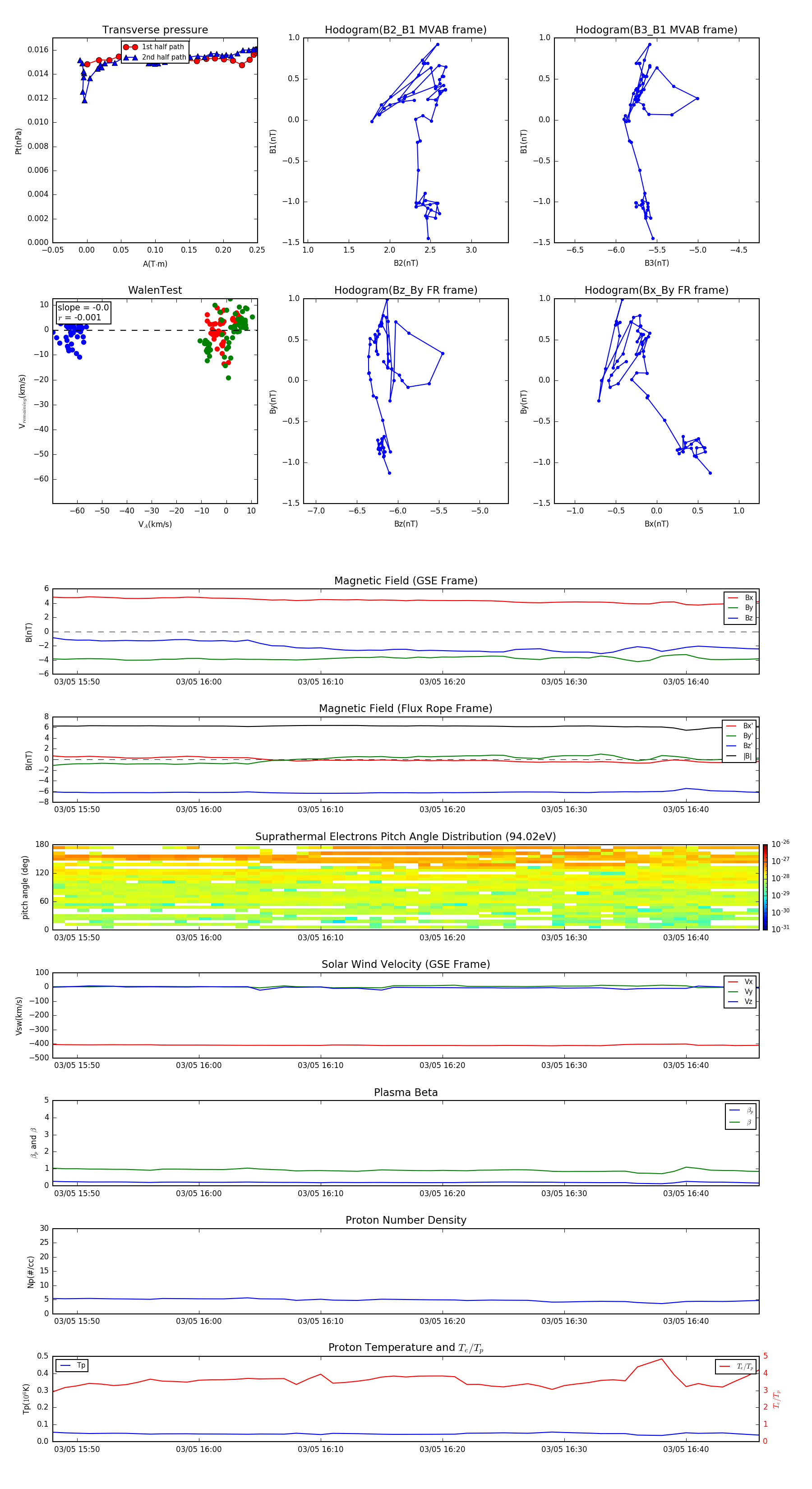The height and width of the screenshot is (1489, 812).
Task: Click the Bx' legend entry in Flux Rope plot
Action: (739, 726)
